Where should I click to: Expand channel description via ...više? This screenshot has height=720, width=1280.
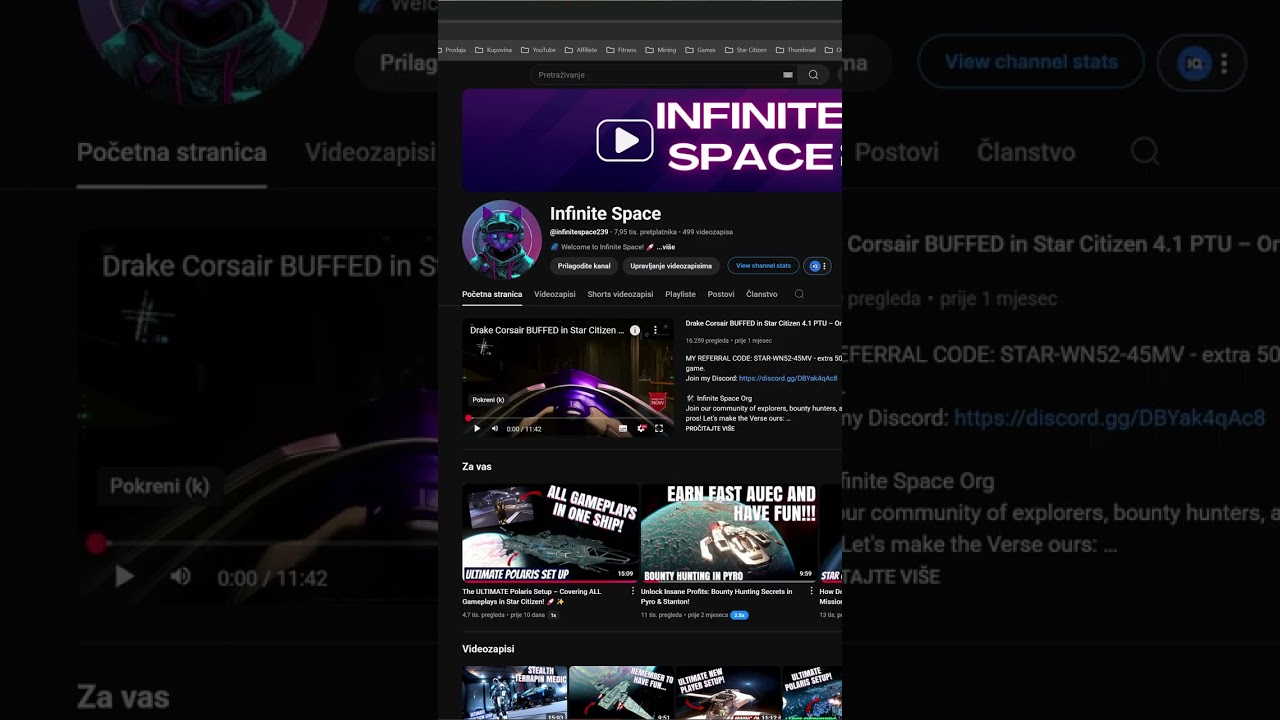pos(666,247)
